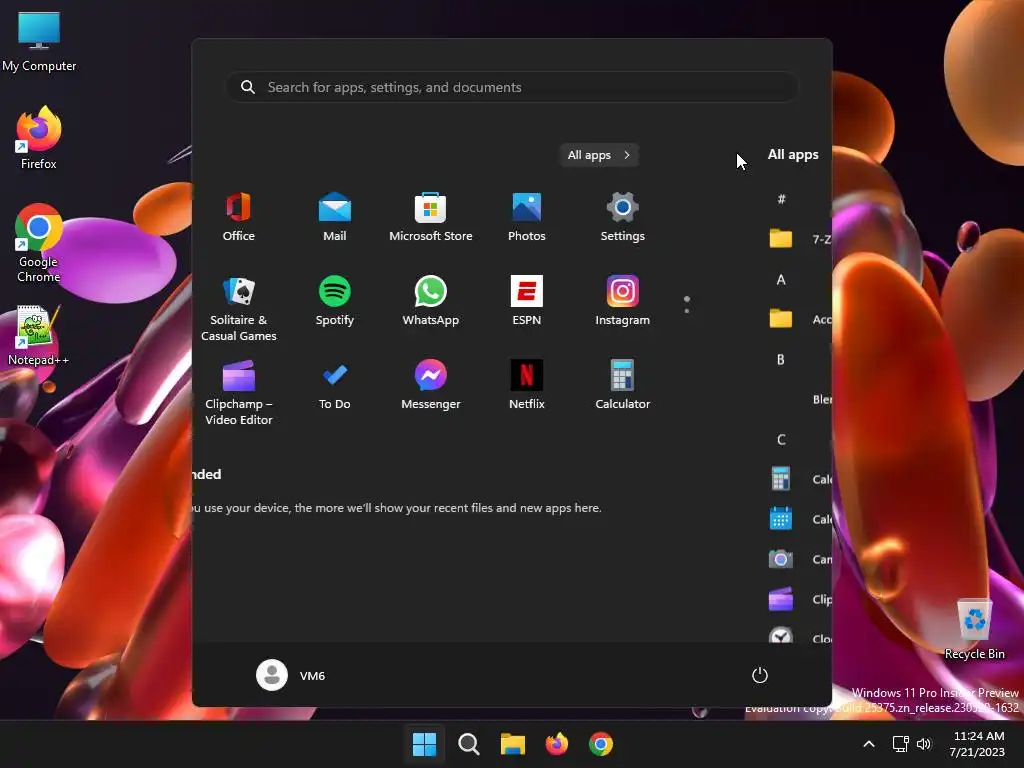Open the volume tray icon

pos(923,744)
